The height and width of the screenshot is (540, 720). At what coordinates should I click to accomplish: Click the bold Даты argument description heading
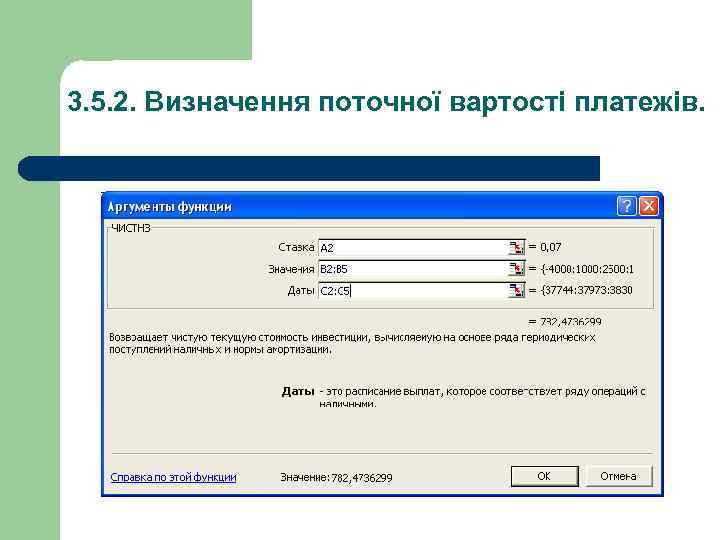point(298,392)
